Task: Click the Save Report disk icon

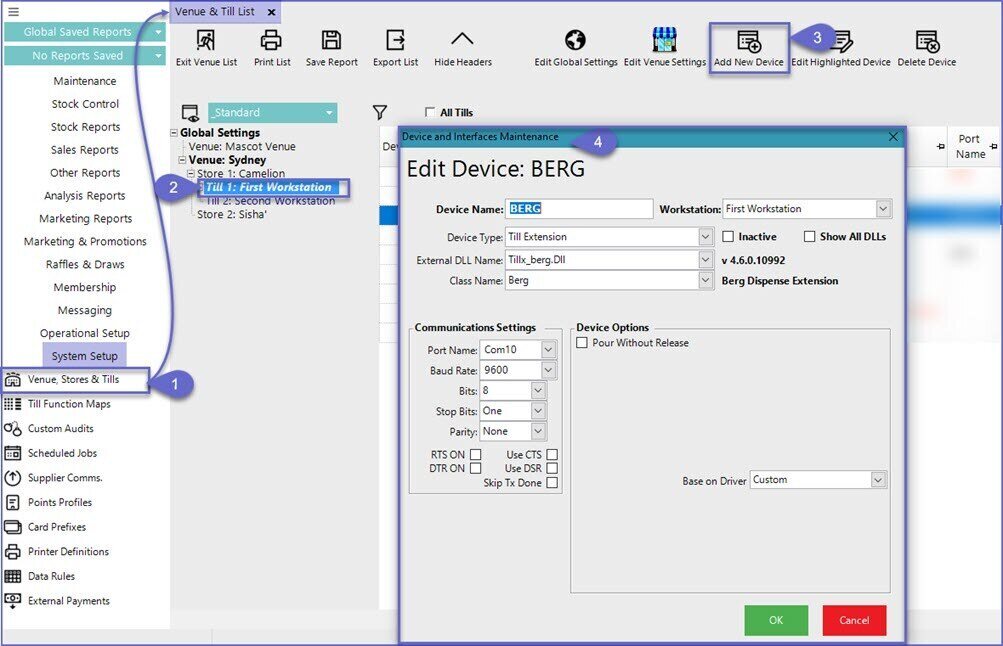Action: coord(331,41)
